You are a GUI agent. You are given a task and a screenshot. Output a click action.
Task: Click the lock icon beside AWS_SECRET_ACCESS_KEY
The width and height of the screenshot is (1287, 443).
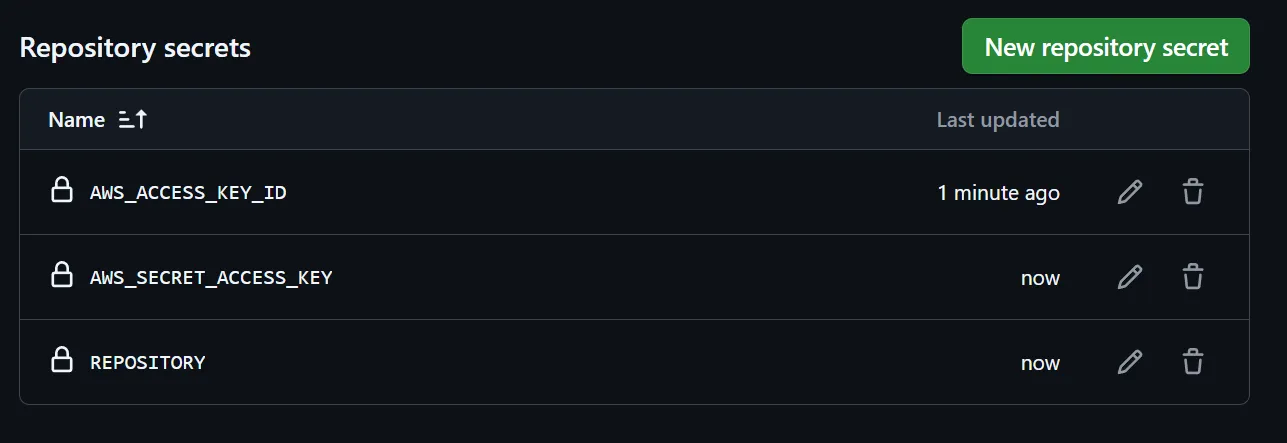pos(62,276)
